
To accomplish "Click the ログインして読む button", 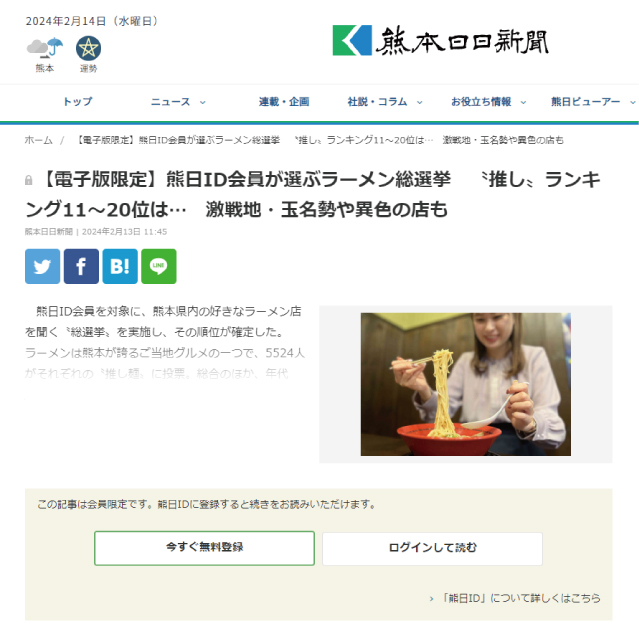I will pos(432,548).
